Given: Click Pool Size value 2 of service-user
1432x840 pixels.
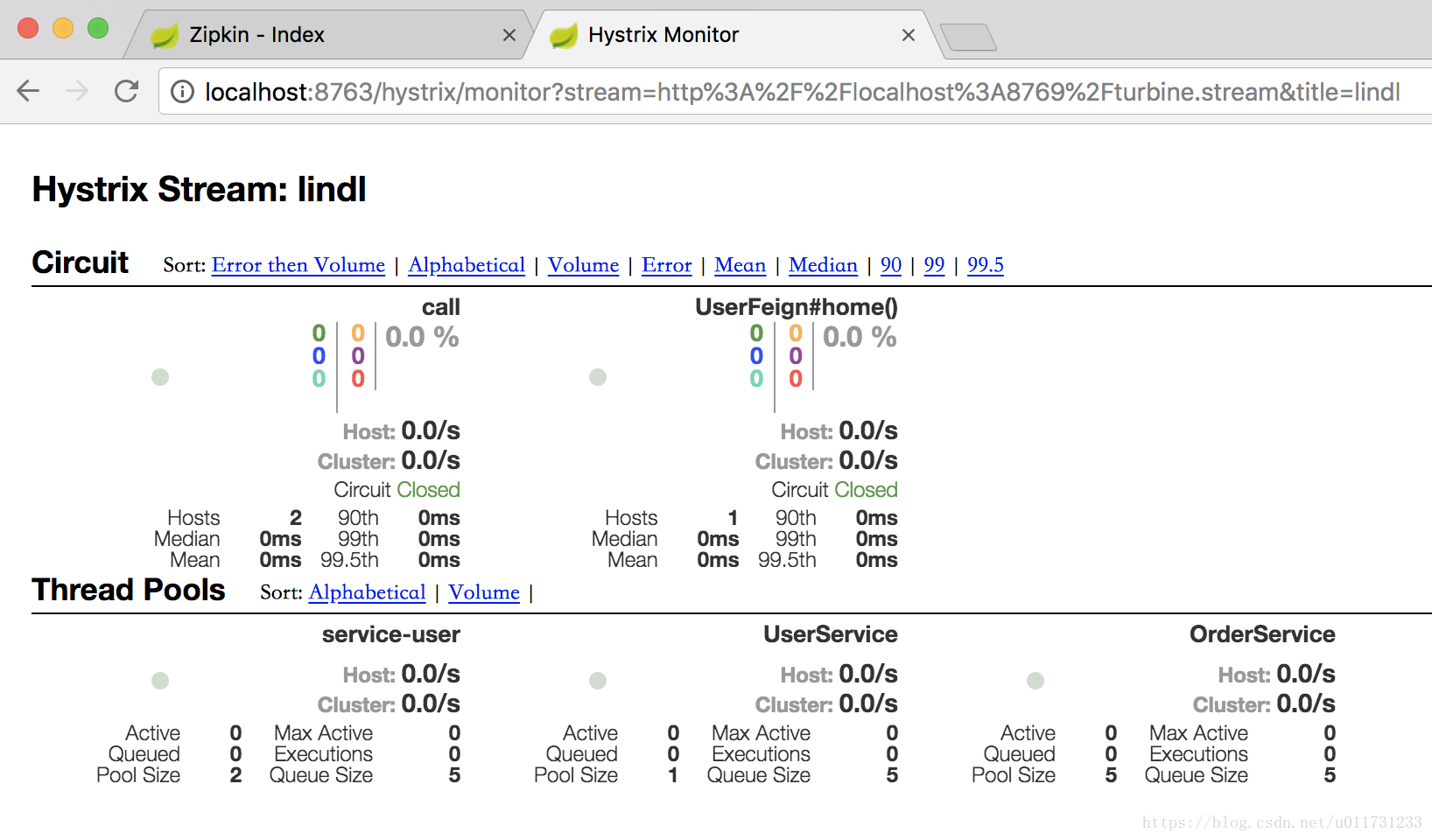Looking at the screenshot, I should coord(235,775).
